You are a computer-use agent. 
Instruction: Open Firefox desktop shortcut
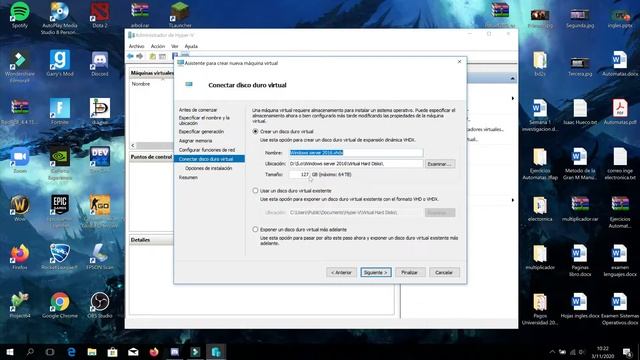[x=20, y=257]
